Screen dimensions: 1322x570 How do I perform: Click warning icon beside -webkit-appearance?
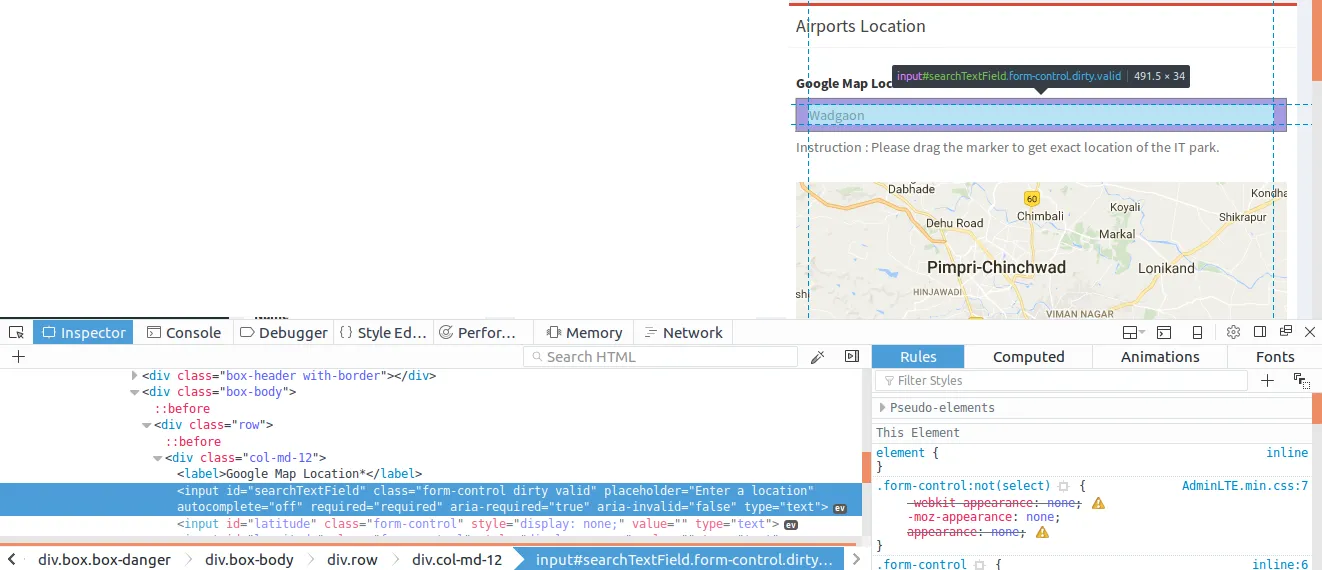point(1098,502)
